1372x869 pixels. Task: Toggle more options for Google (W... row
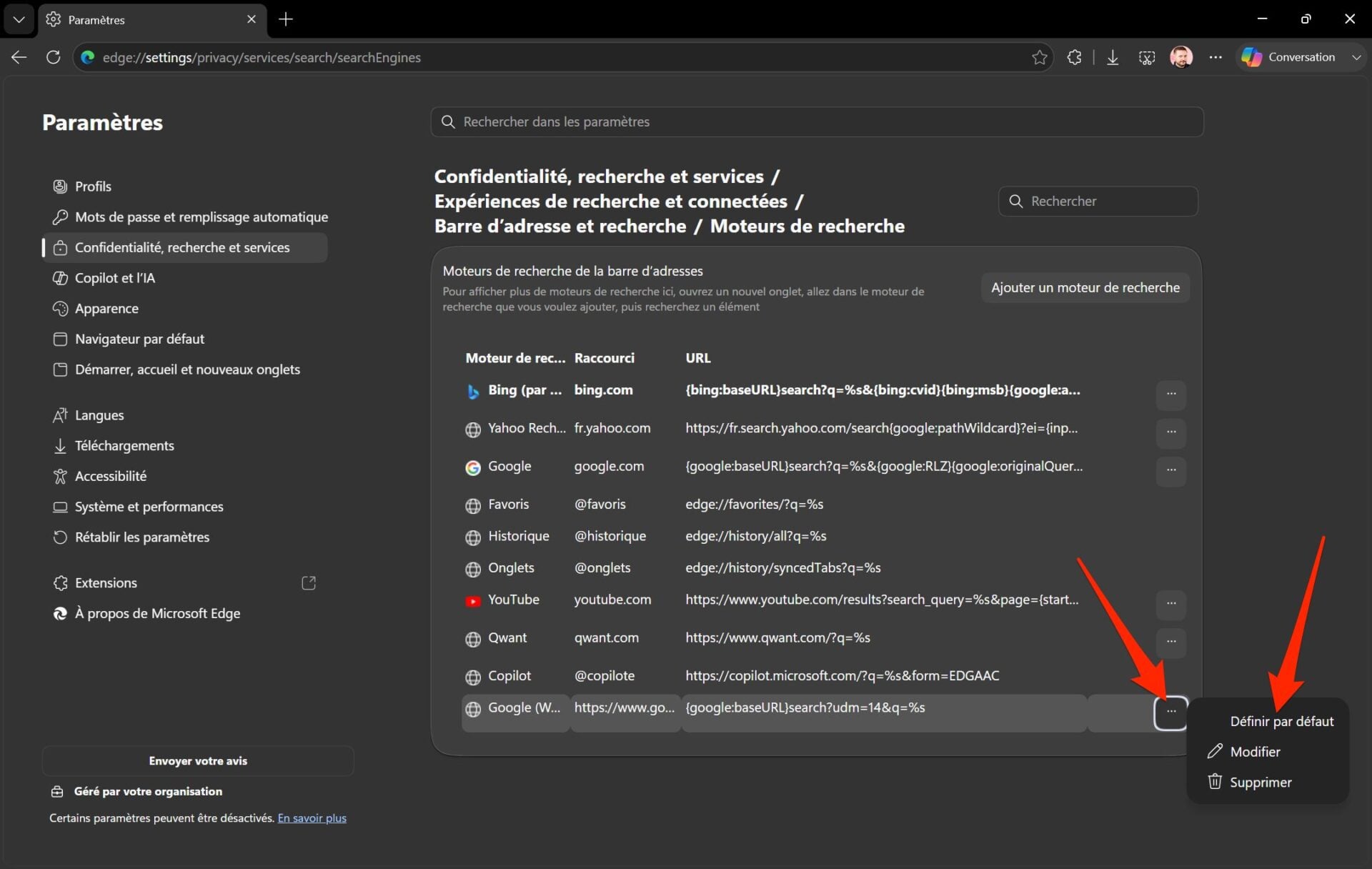click(x=1170, y=712)
